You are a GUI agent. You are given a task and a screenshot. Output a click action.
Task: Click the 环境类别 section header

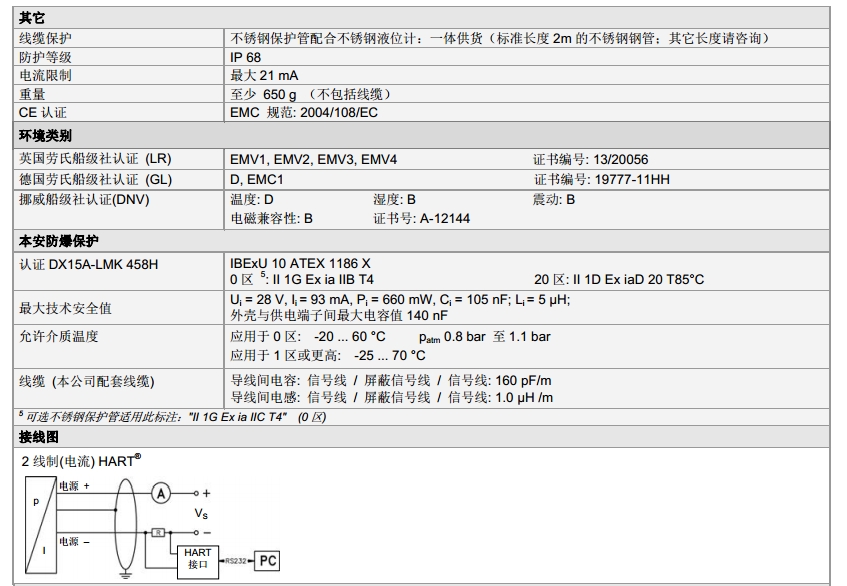click(45, 136)
